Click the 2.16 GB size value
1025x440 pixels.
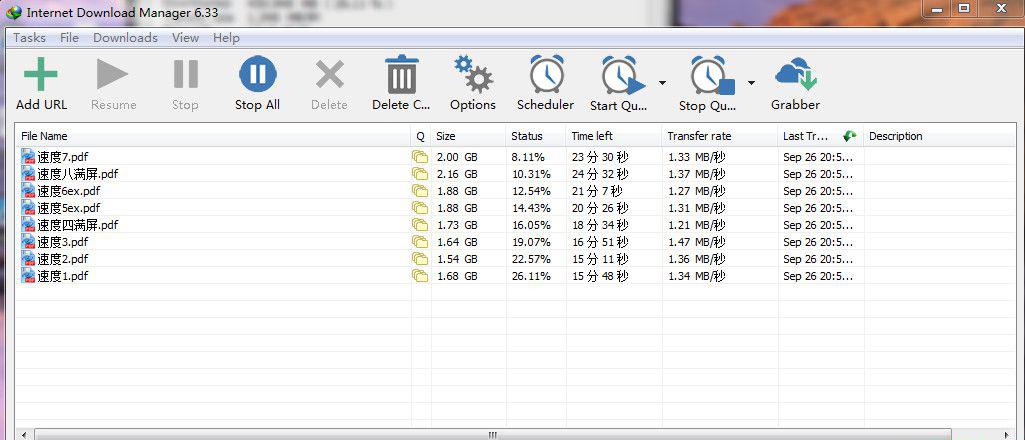457,174
